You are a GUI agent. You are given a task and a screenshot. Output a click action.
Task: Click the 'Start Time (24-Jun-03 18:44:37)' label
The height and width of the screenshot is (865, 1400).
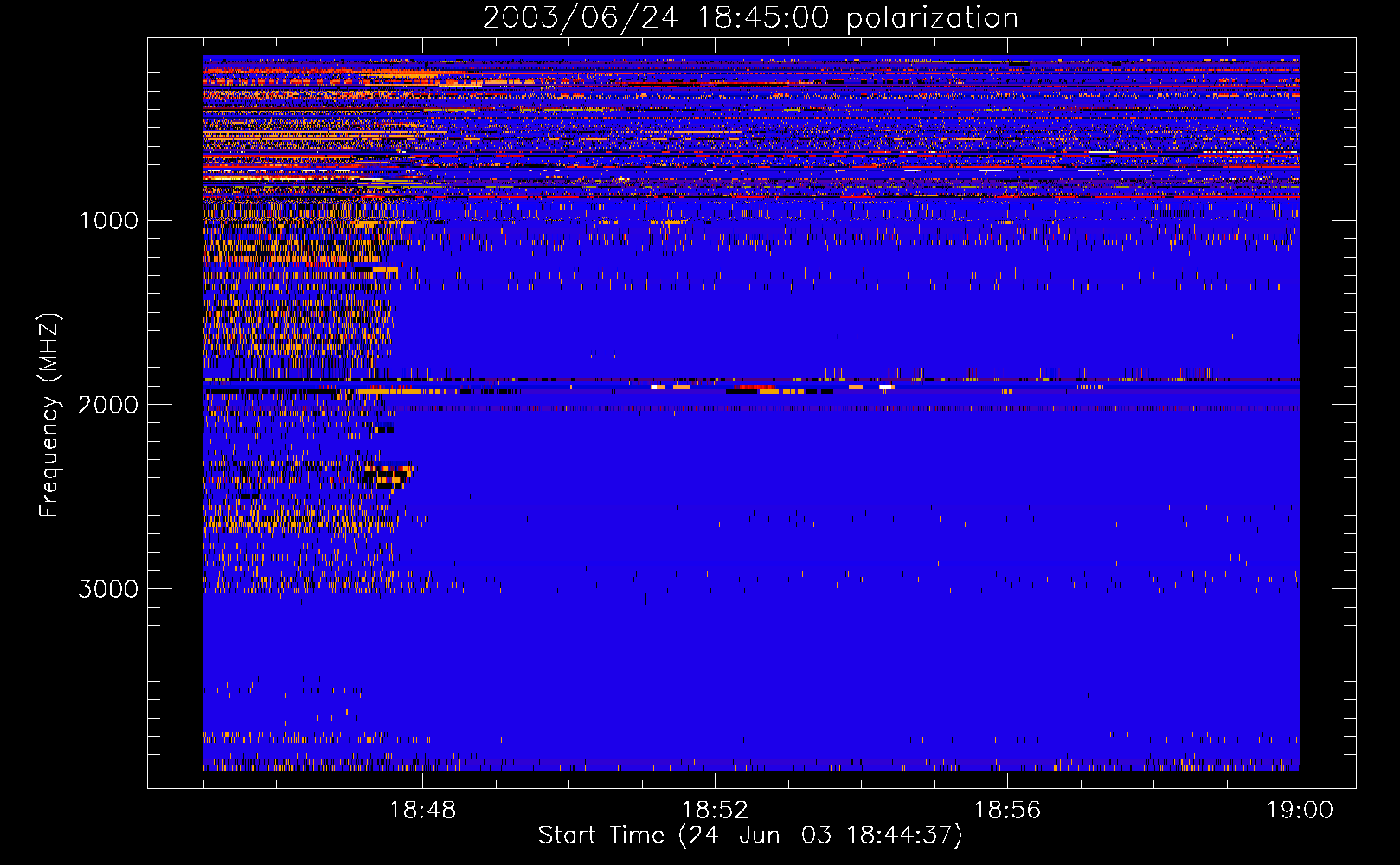tap(750, 836)
